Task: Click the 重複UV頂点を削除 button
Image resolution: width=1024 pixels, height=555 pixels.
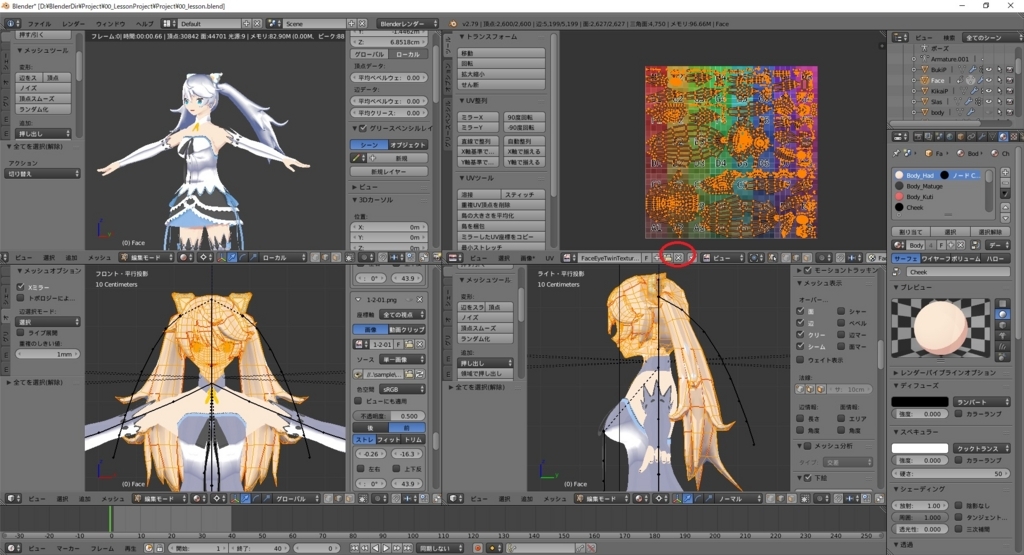Action: pyautogui.click(x=502, y=205)
